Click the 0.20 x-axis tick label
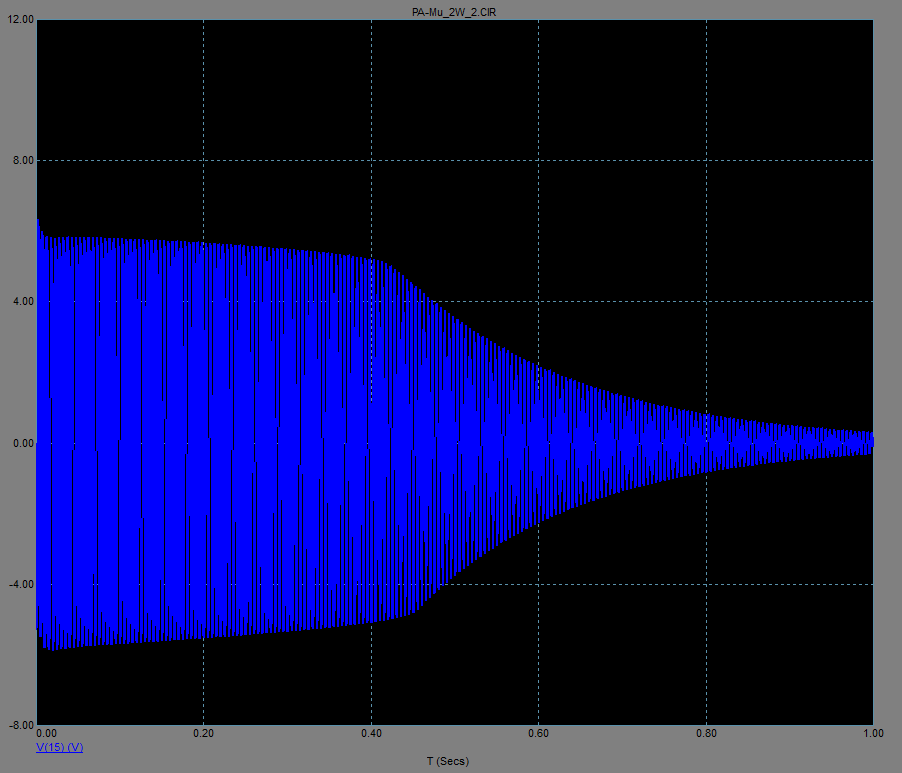902x773 pixels. click(x=204, y=734)
